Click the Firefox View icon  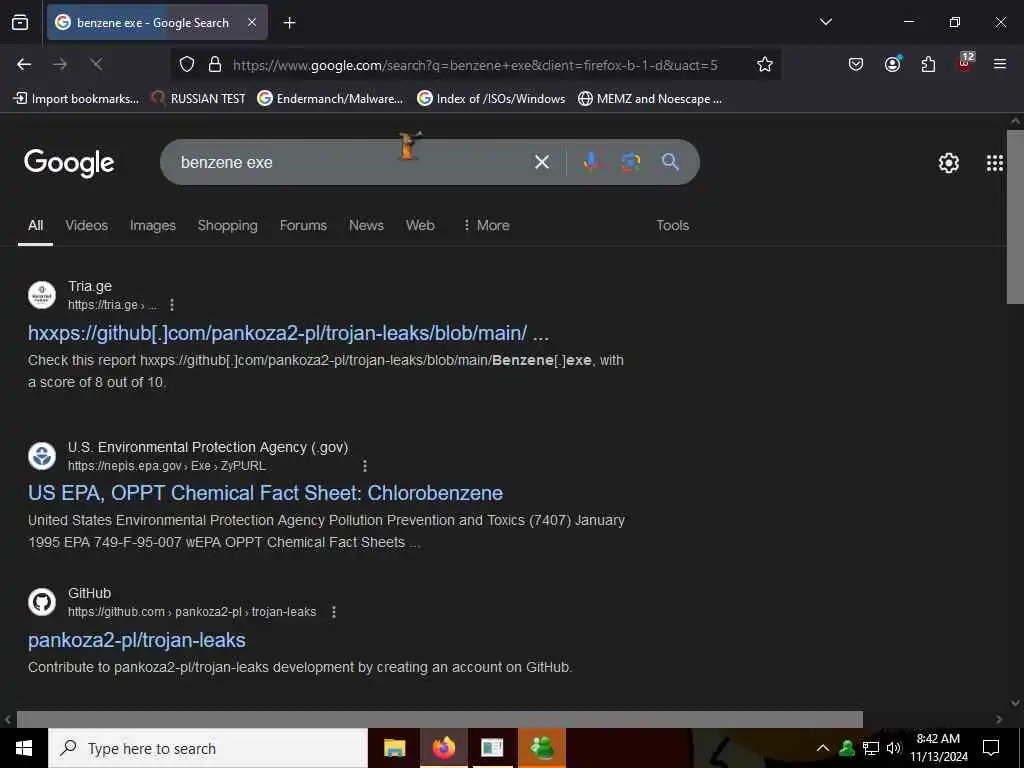(20, 23)
